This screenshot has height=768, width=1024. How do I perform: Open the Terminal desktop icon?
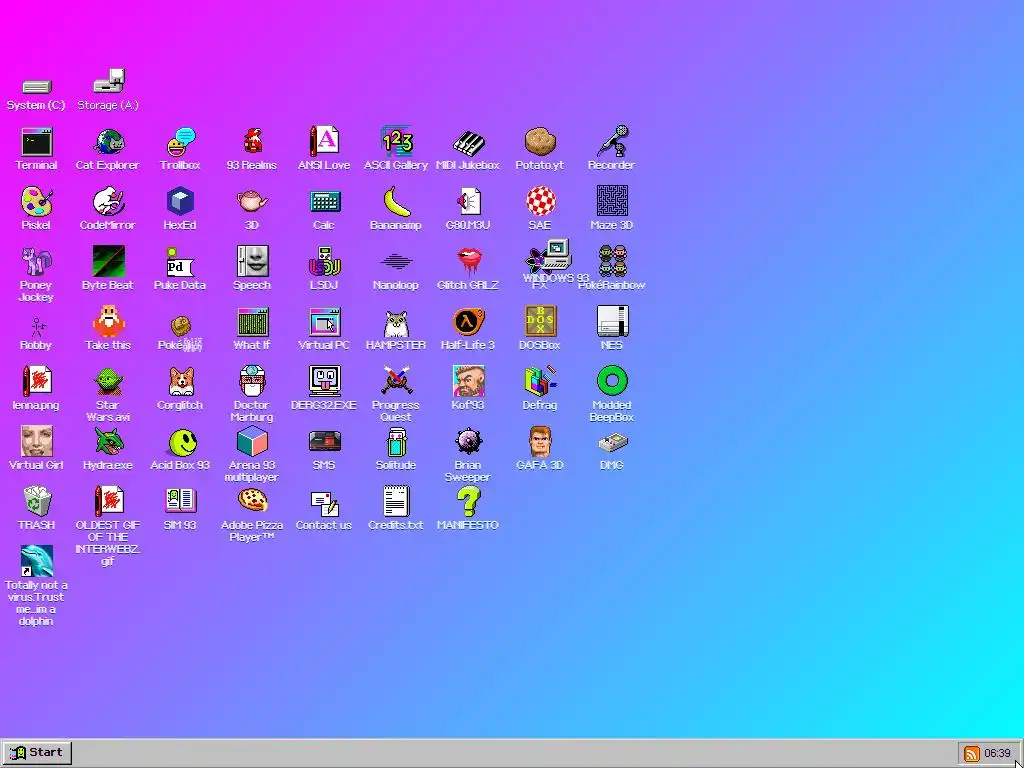36,142
